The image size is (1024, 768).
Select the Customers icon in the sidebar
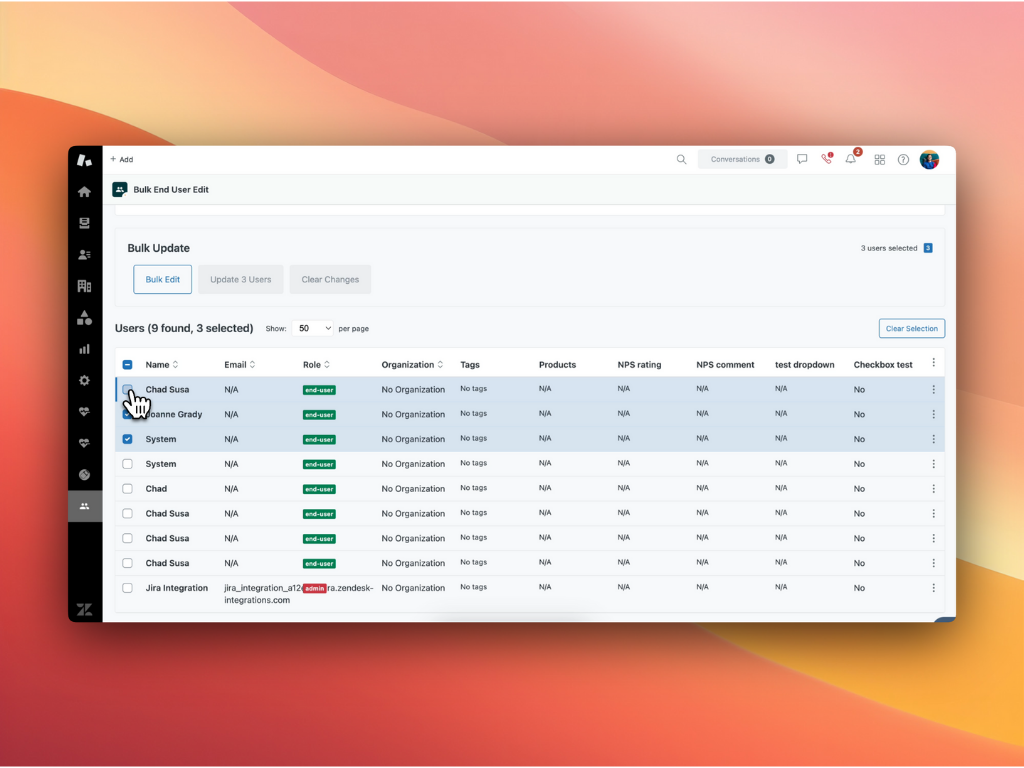pyautogui.click(x=84, y=253)
